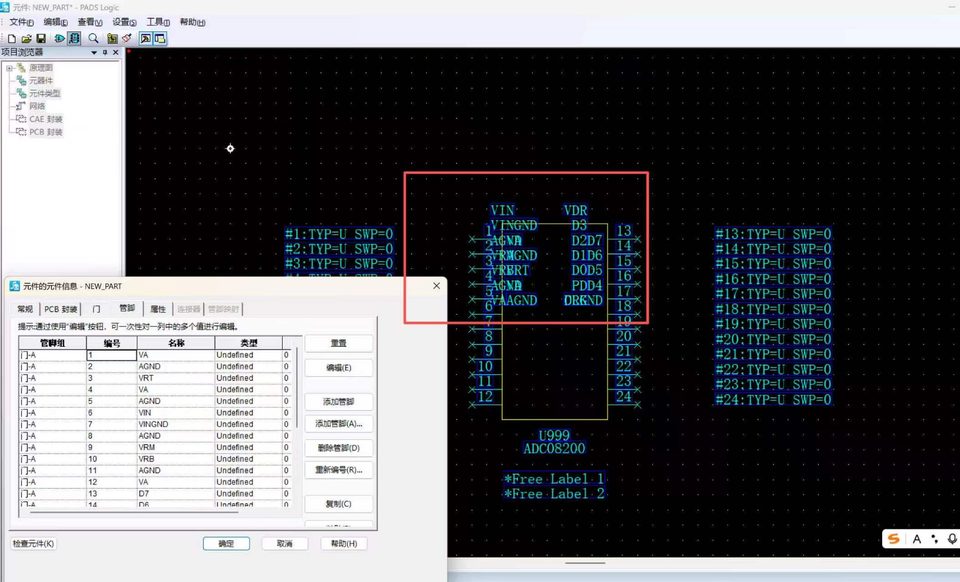Click the Redraw paintbrush icon
Screen dimensions: 960x582
click(127, 39)
